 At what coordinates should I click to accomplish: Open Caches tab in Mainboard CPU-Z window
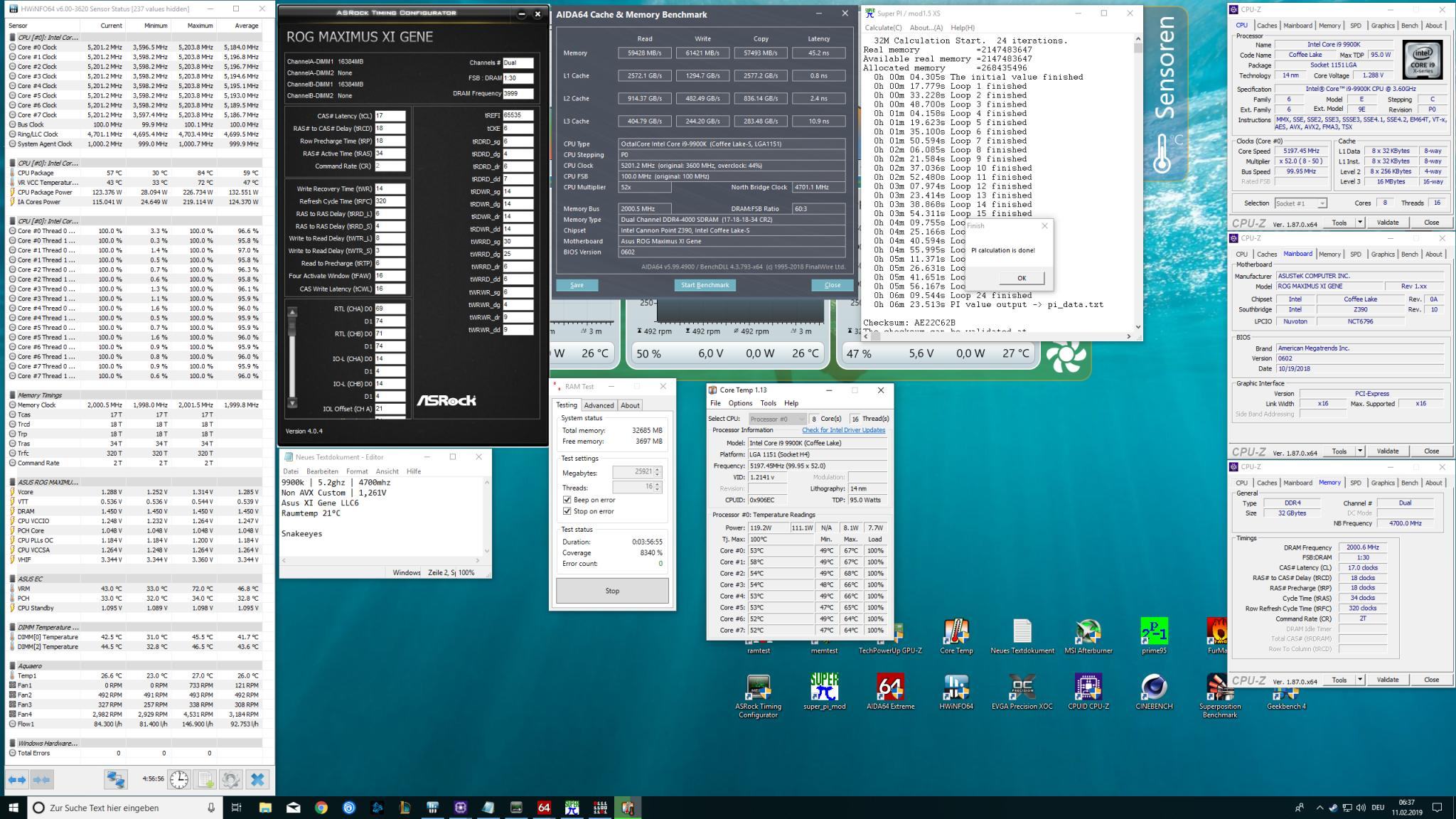[x=1266, y=254]
